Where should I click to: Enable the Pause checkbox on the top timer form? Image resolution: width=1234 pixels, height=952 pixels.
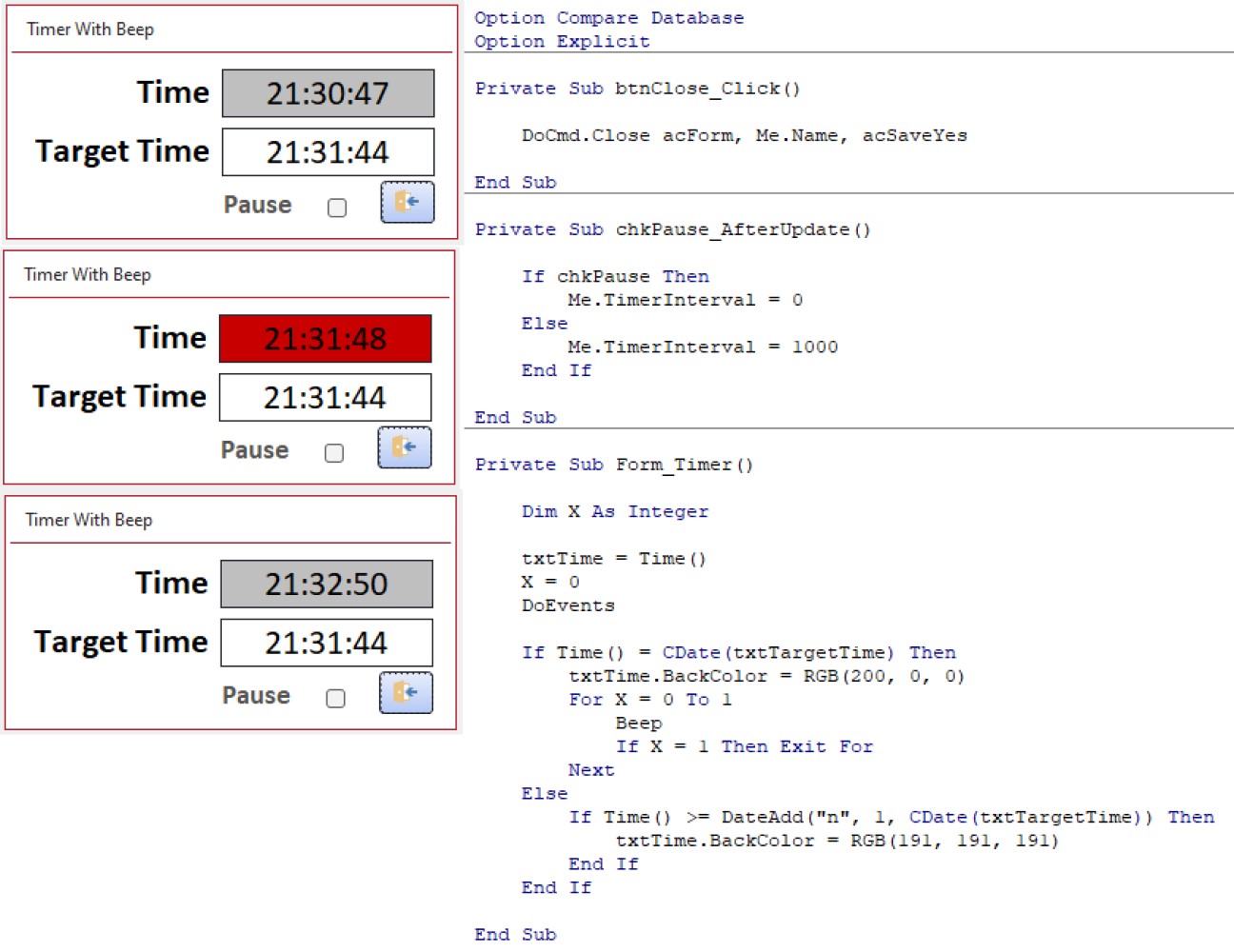pos(337,207)
